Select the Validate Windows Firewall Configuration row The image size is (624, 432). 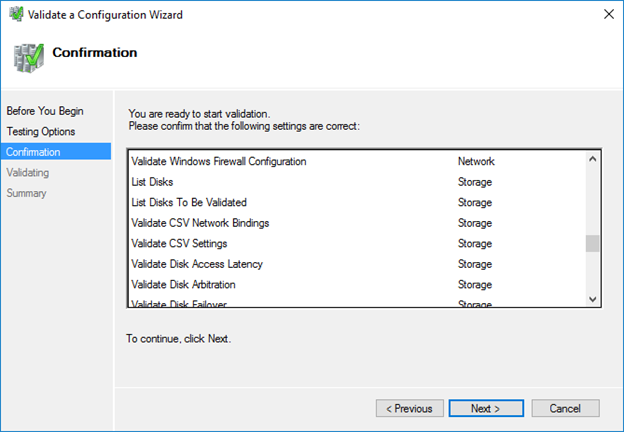tap(357, 161)
